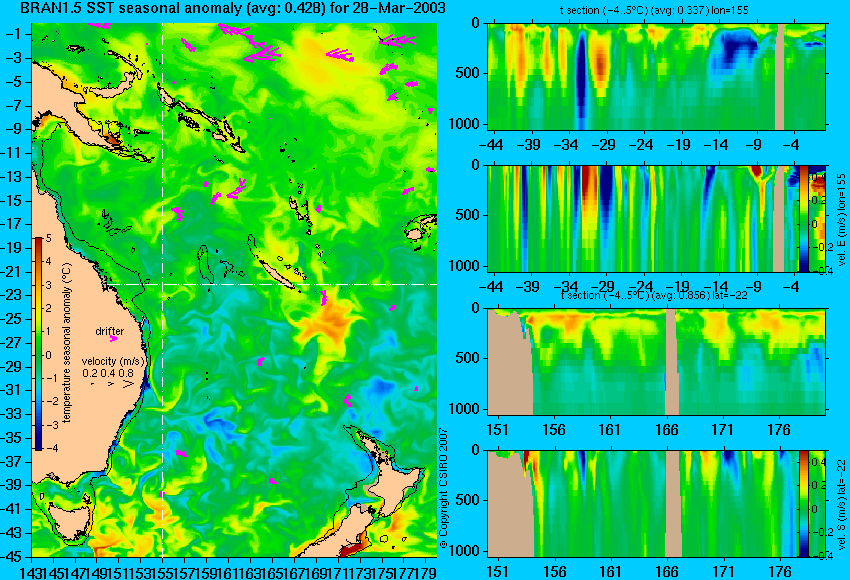
Task: Click the warm orange anomaly patch near 169E, 25S
Action: click(325, 321)
